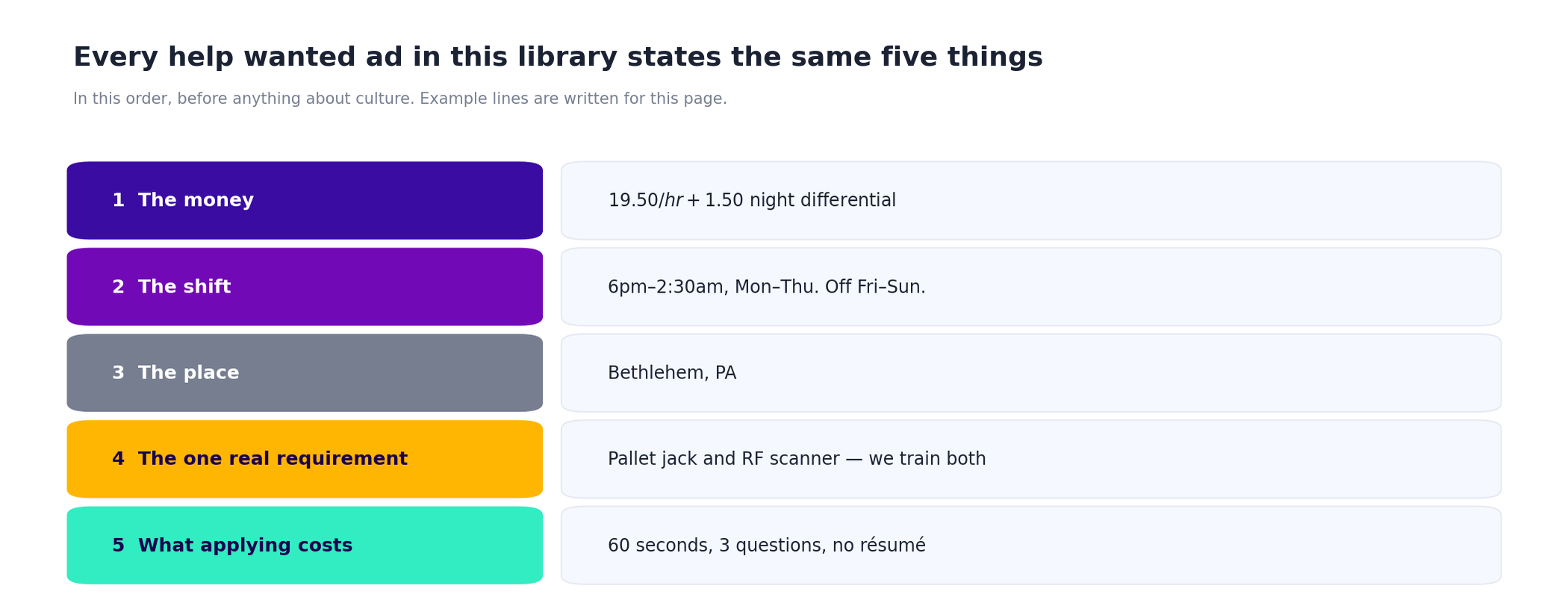Click the "19.50/hr" text
1568x612 pixels.
645,201
